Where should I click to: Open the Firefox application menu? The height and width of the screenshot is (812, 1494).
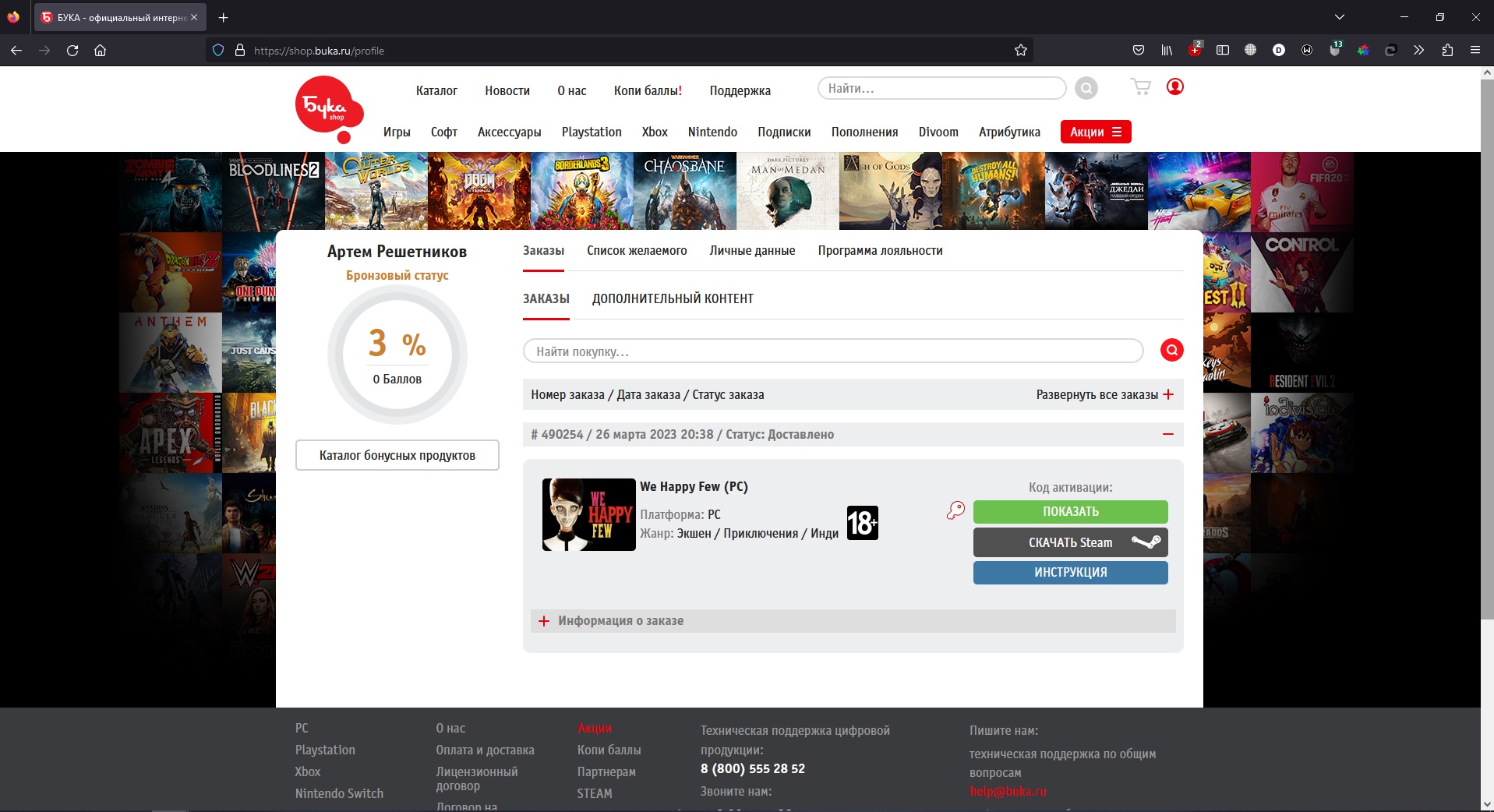point(1475,51)
